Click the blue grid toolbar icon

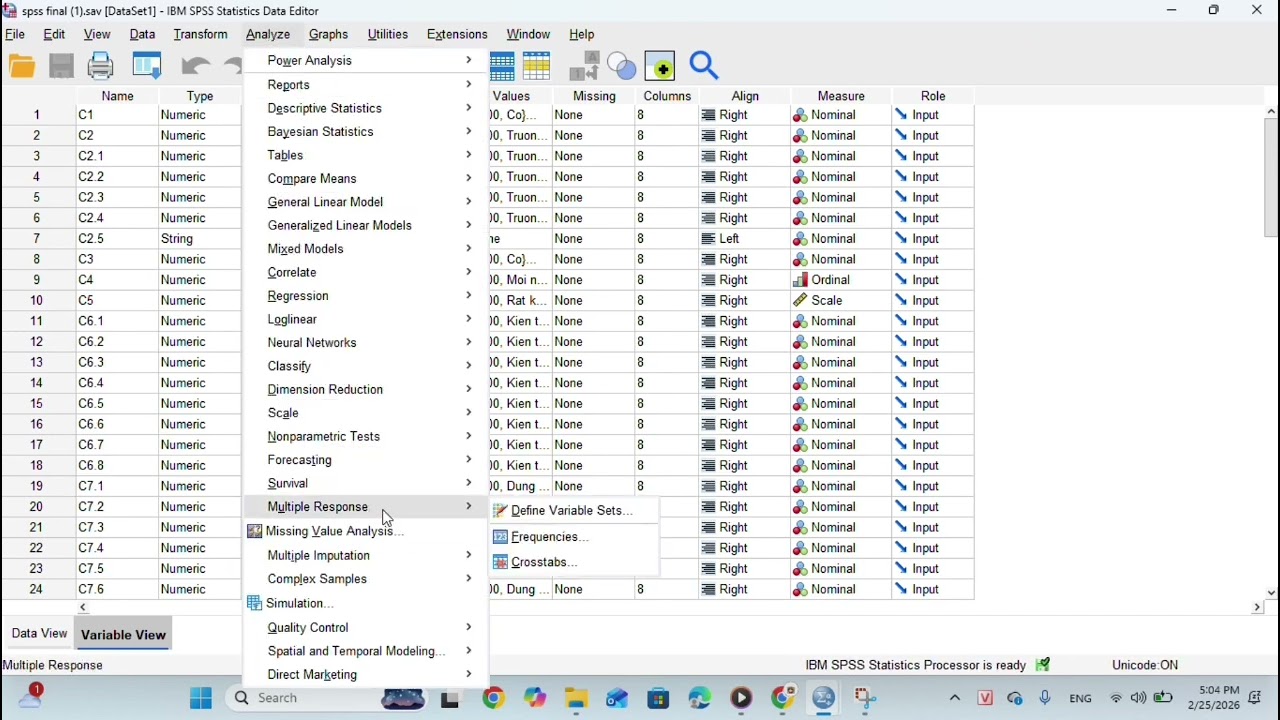(502, 66)
